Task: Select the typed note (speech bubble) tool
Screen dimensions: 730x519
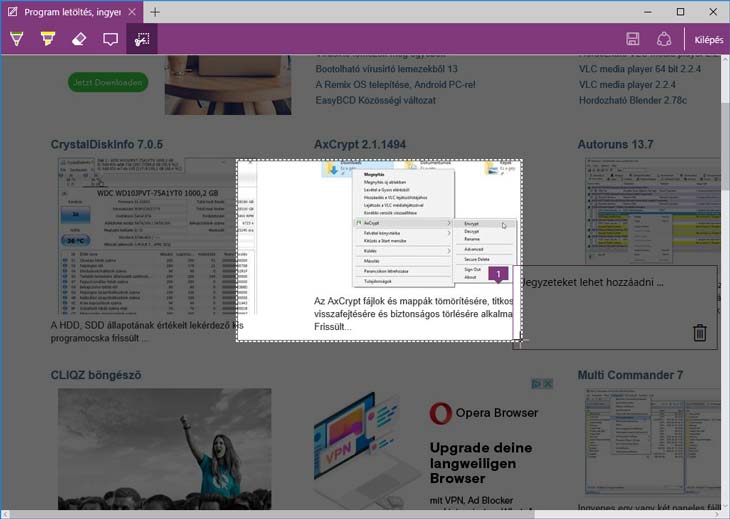Action: pos(110,40)
